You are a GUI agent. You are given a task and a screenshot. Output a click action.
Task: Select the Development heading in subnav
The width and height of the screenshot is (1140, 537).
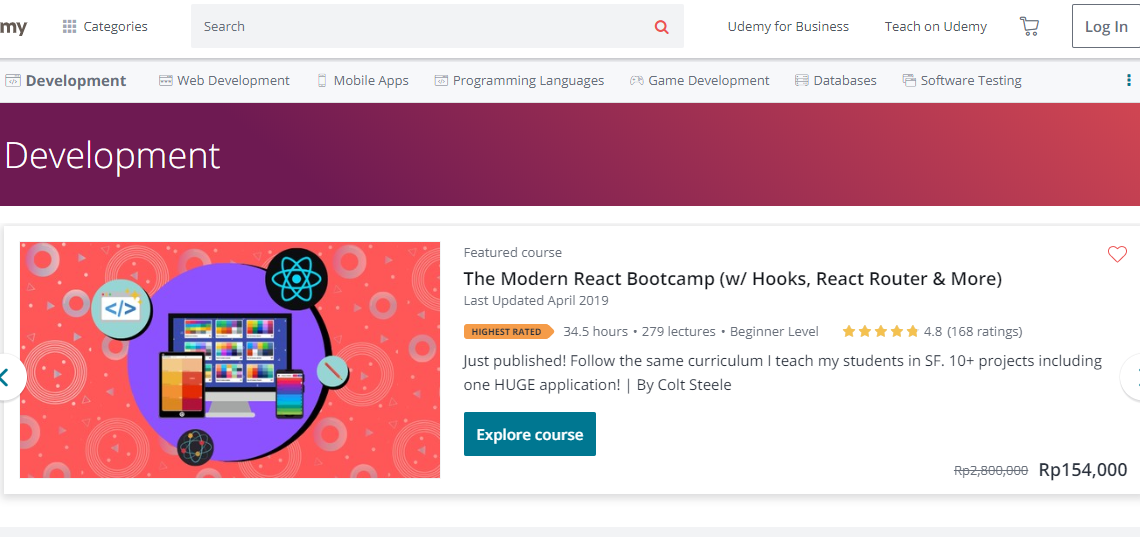coord(76,81)
